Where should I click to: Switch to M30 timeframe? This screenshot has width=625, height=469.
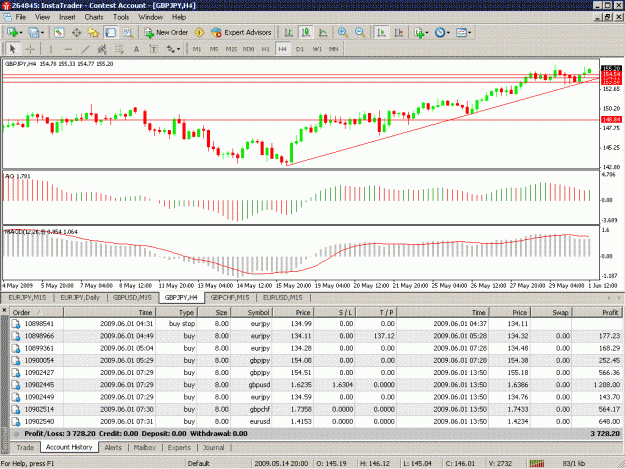(x=249, y=49)
